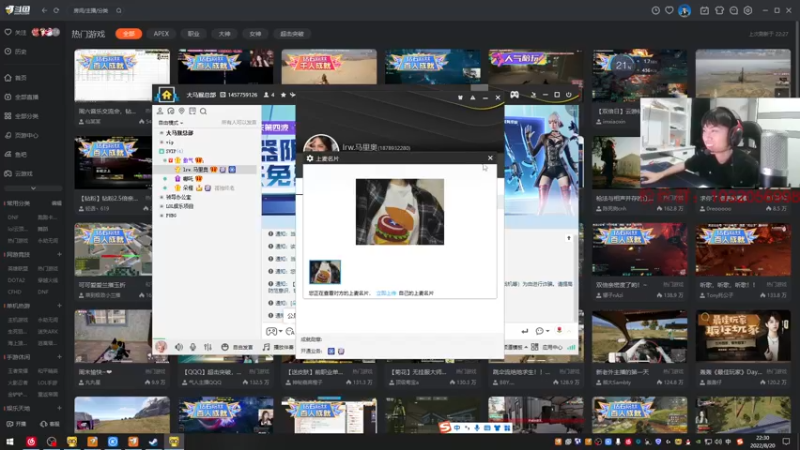Click the app center grid icon in YY
The image size is (800, 450).
(x=534, y=347)
